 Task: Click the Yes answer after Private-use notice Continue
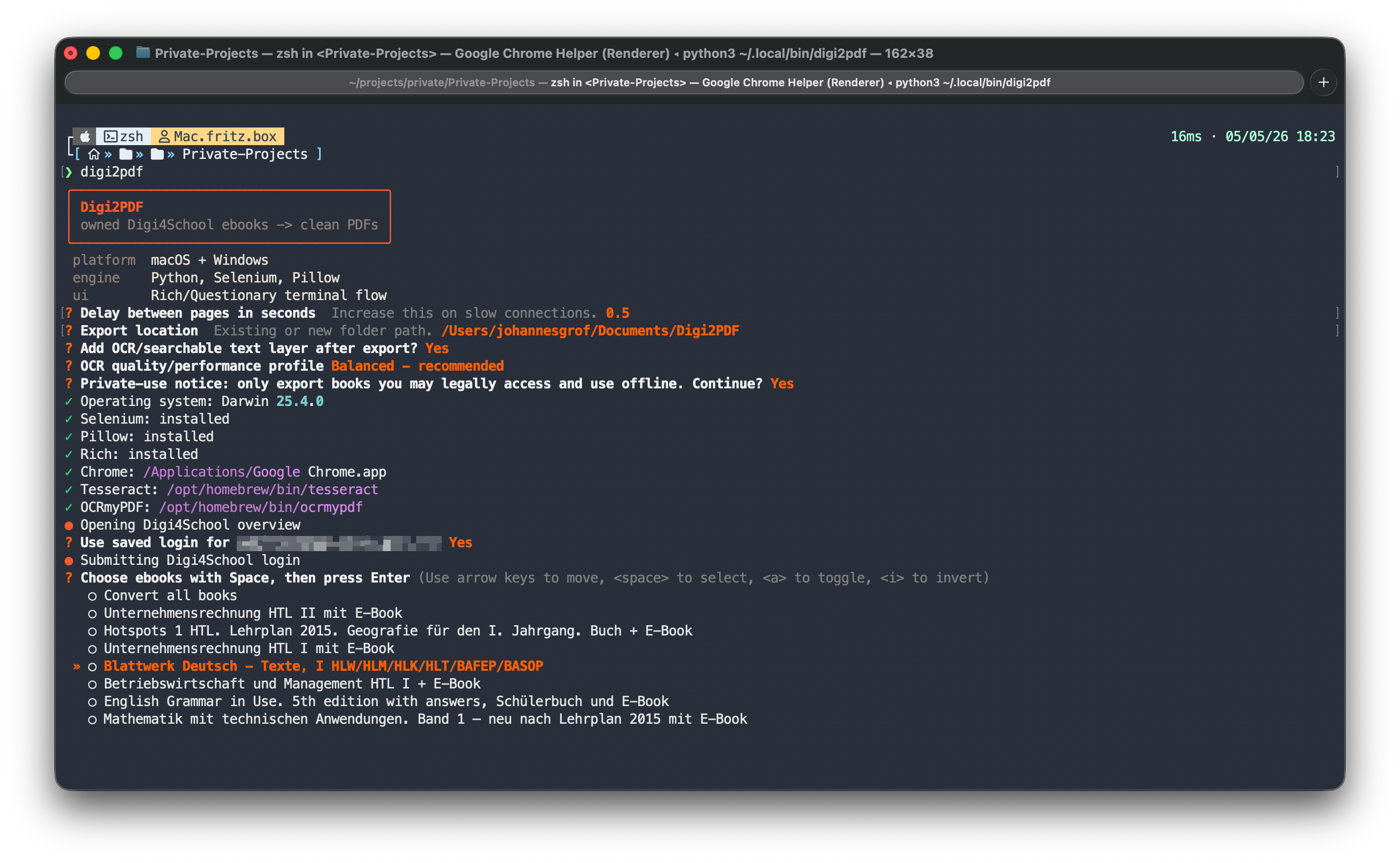click(x=782, y=383)
